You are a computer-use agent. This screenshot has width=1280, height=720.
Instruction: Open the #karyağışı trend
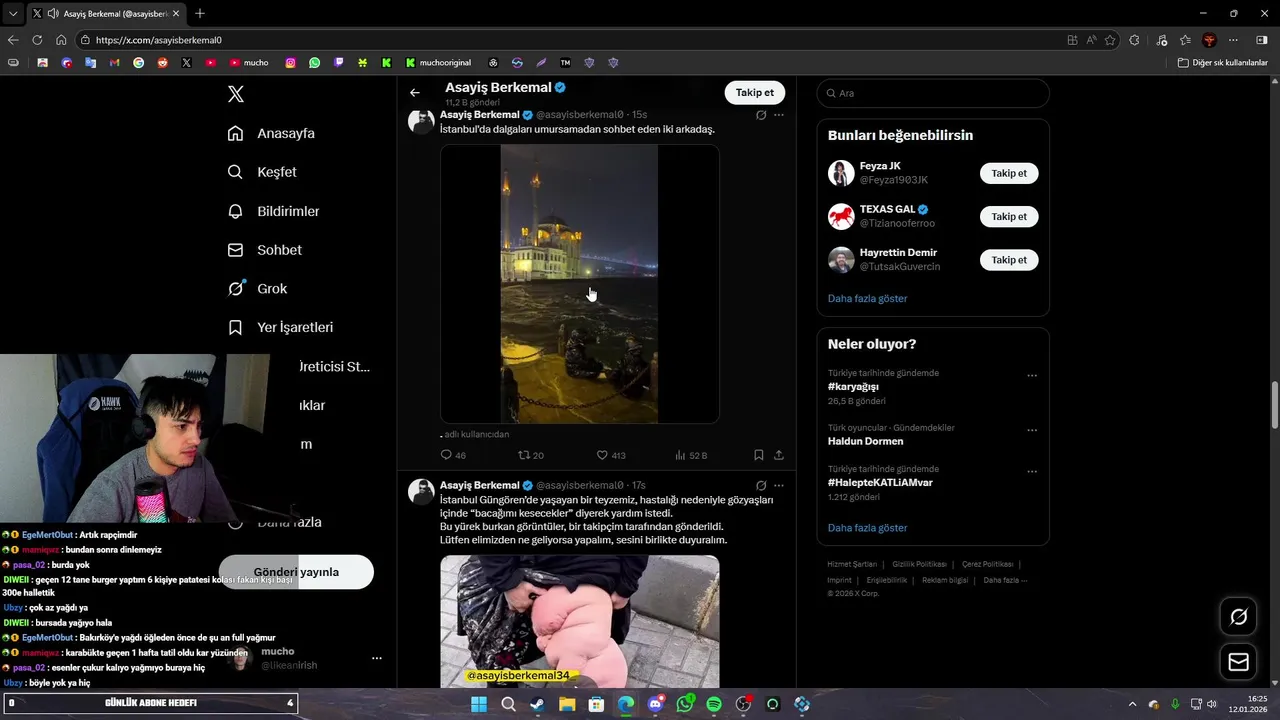[x=853, y=387]
